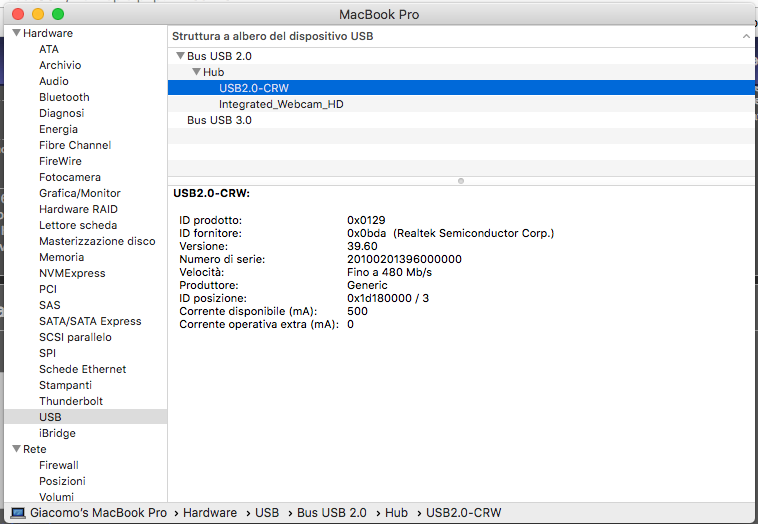Click Hub in the path bar

click(x=396, y=513)
